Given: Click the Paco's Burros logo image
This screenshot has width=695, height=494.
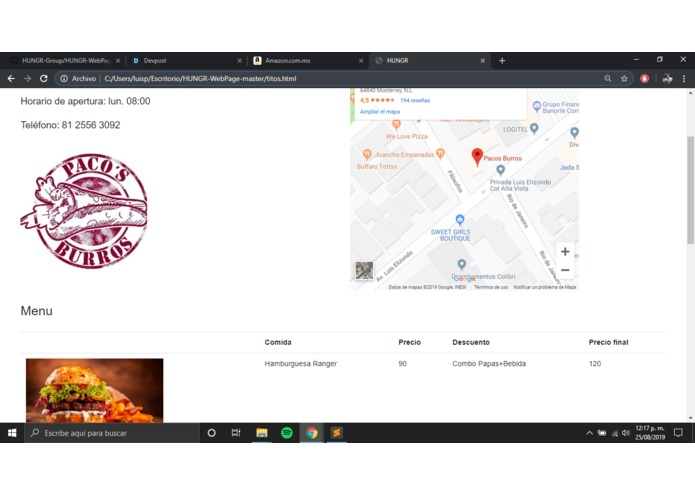Looking at the screenshot, I should click(x=84, y=210).
